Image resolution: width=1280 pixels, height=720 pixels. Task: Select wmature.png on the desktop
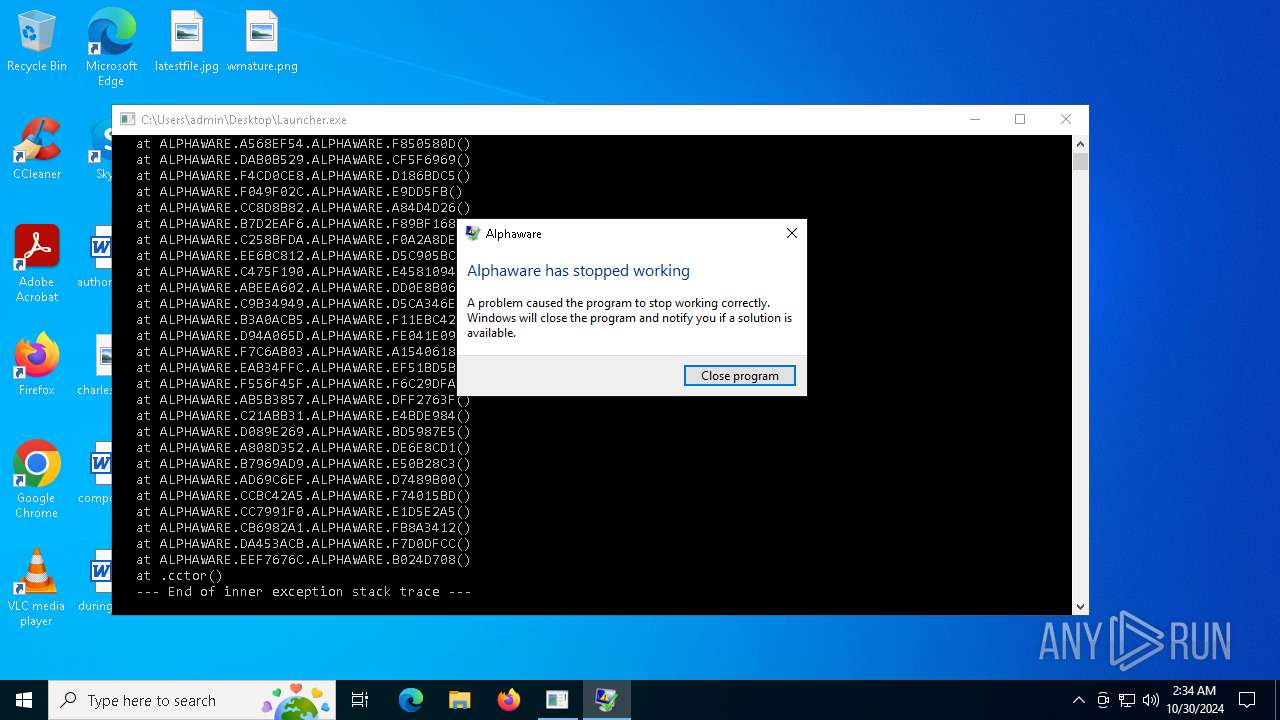coord(262,42)
